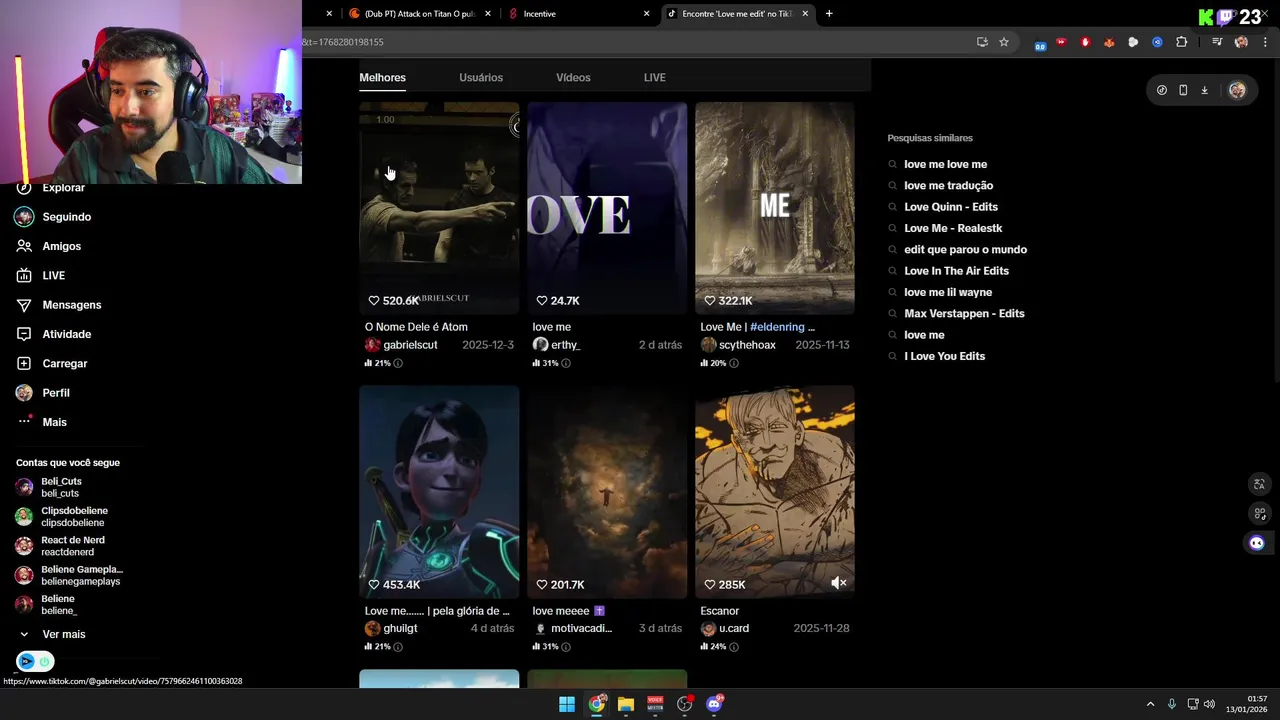The image size is (1280, 720).
Task: Switch to the Attack on Titan tab
Action: 419,14
